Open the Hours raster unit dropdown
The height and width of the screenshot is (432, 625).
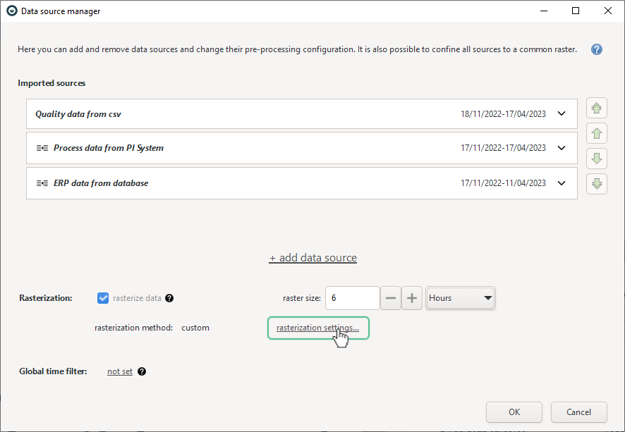point(460,298)
